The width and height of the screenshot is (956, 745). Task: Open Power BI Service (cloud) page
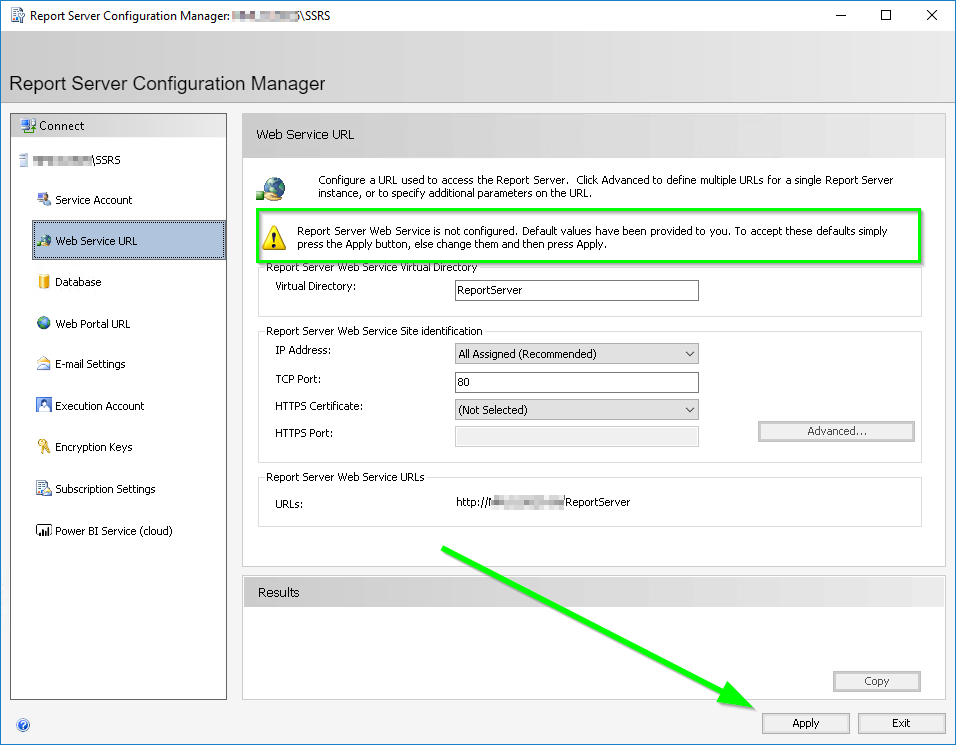click(113, 531)
